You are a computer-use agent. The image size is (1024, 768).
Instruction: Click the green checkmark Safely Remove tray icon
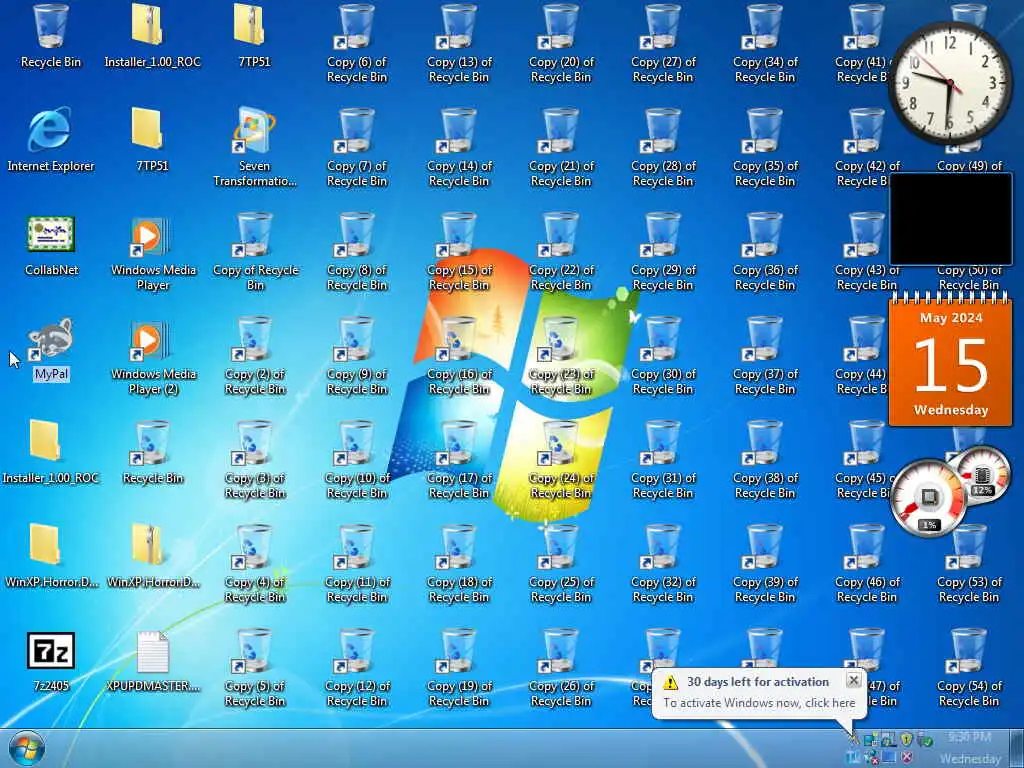tap(924, 739)
